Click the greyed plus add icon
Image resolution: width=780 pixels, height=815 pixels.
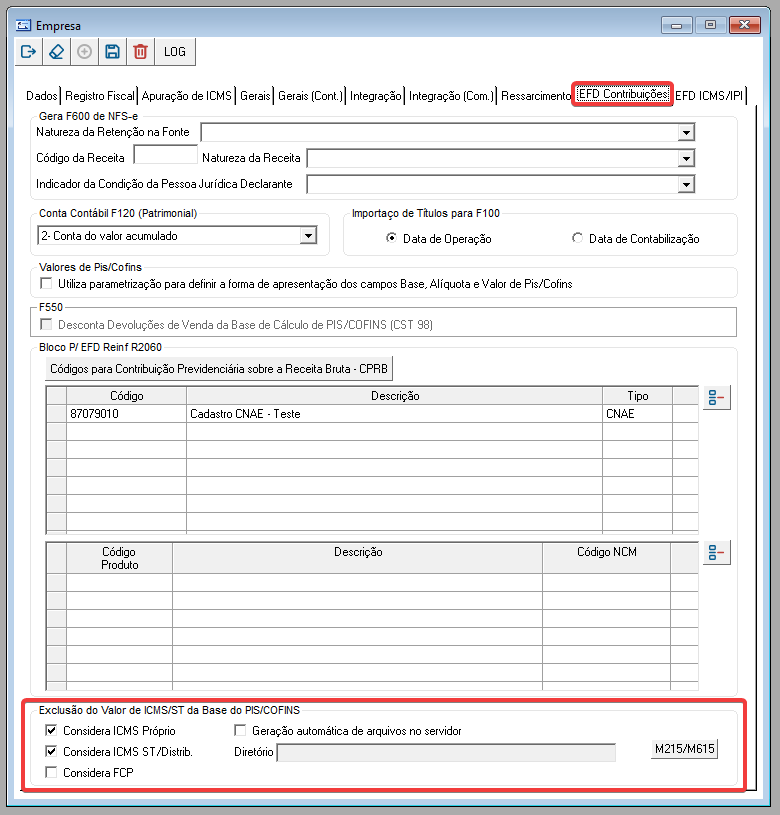point(84,51)
